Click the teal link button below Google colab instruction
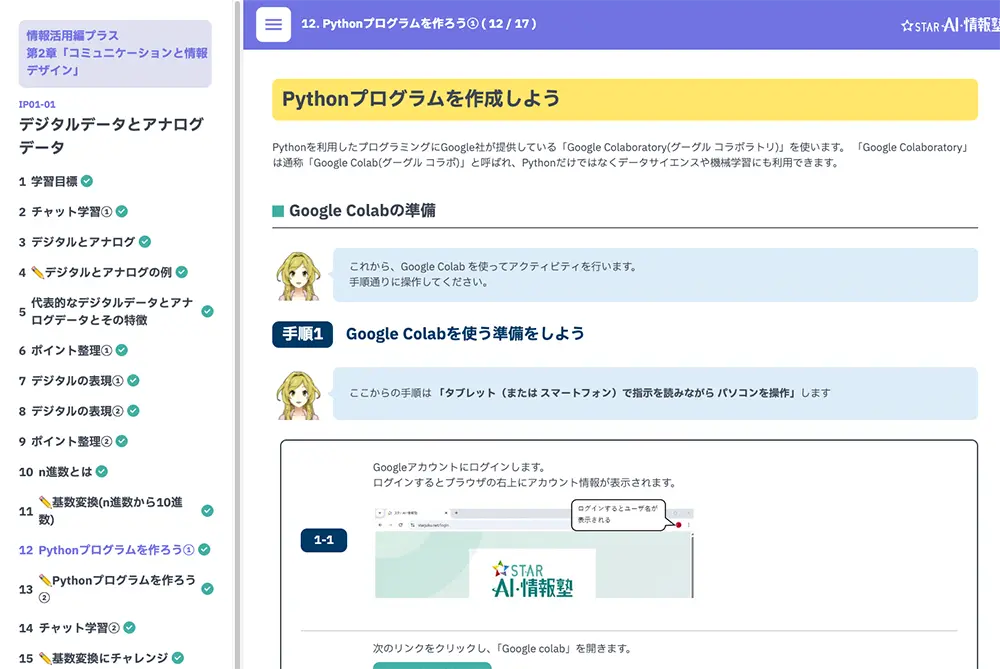1000x669 pixels. click(432, 665)
